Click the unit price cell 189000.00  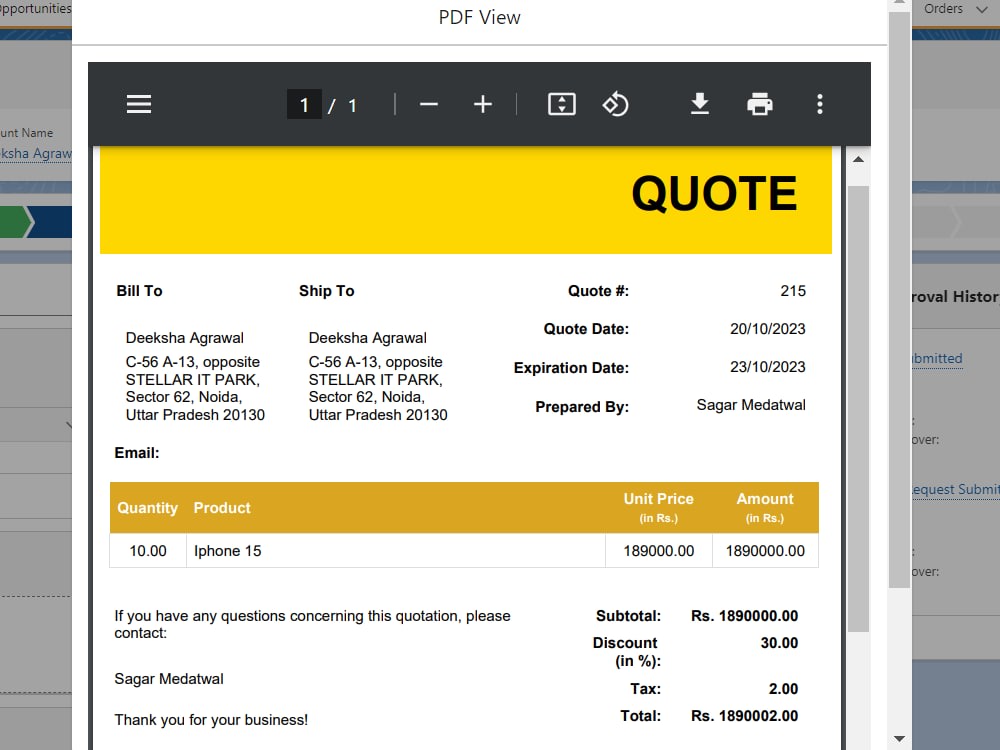(x=659, y=550)
